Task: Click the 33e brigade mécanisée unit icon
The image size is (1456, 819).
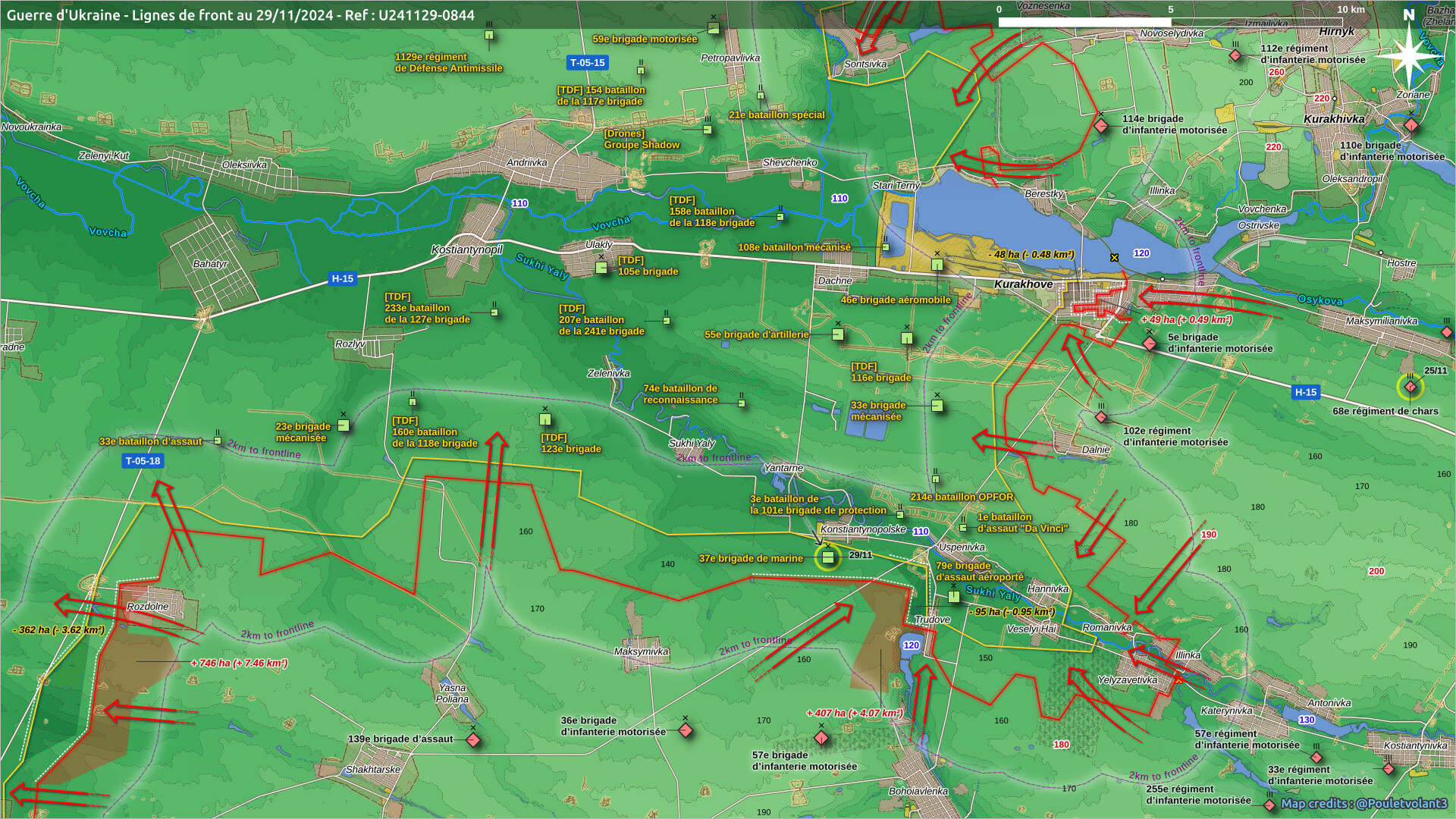Action: tap(937, 406)
